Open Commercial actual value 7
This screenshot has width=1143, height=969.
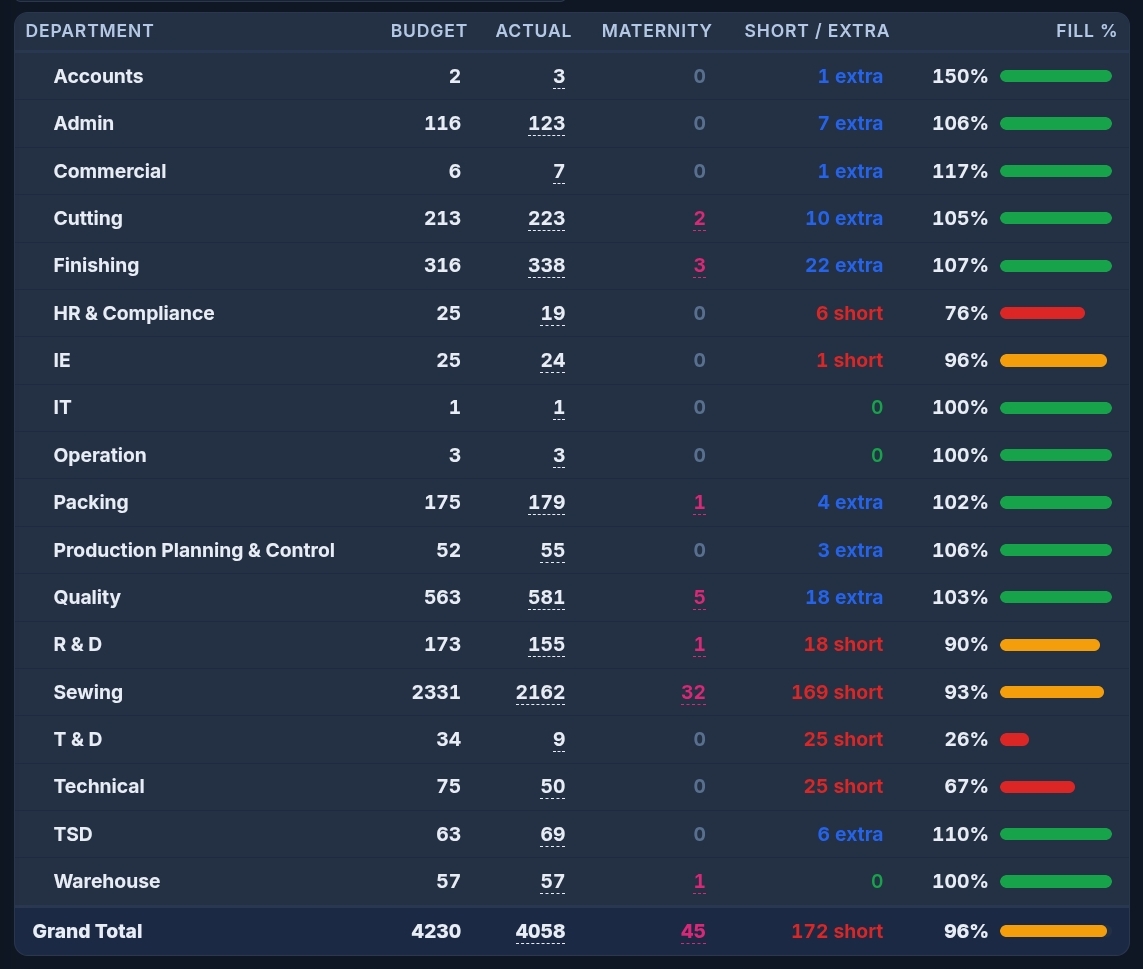click(558, 171)
